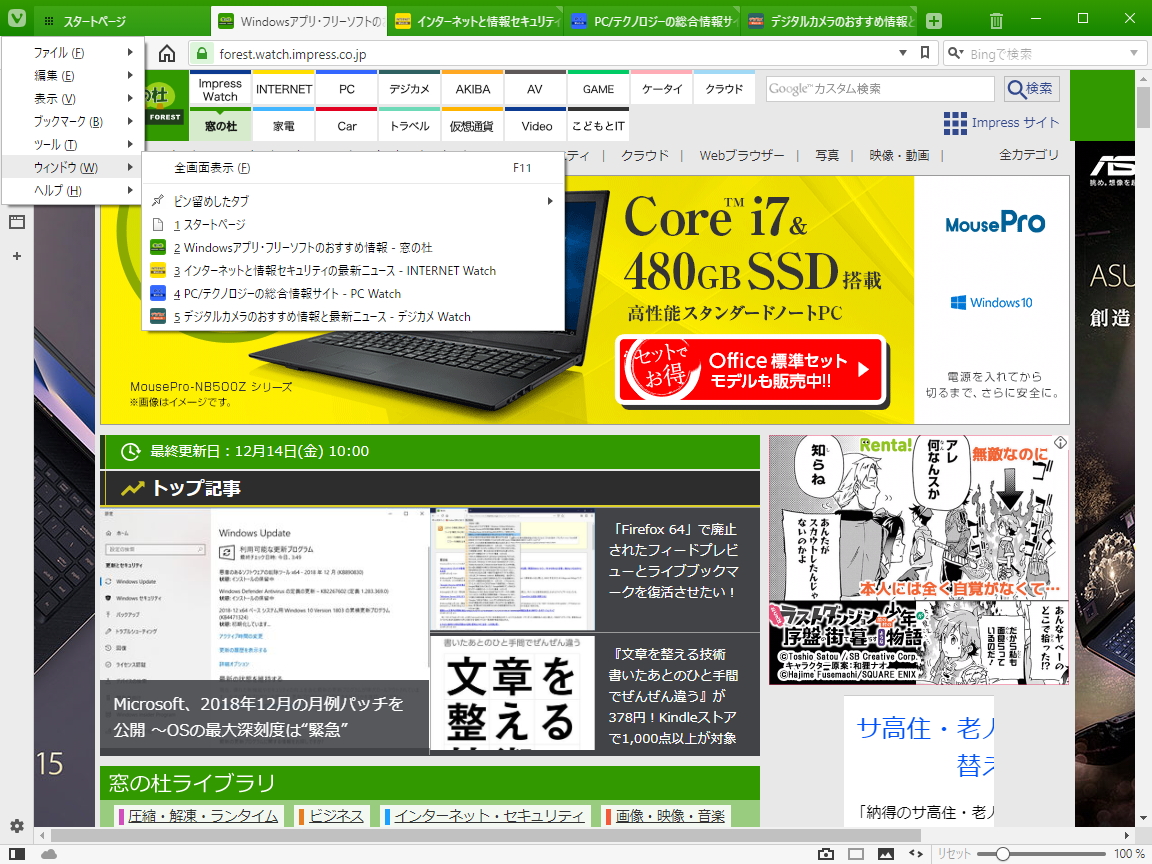
Task: Add a web panel with the + icon
Action: [x=15, y=256]
